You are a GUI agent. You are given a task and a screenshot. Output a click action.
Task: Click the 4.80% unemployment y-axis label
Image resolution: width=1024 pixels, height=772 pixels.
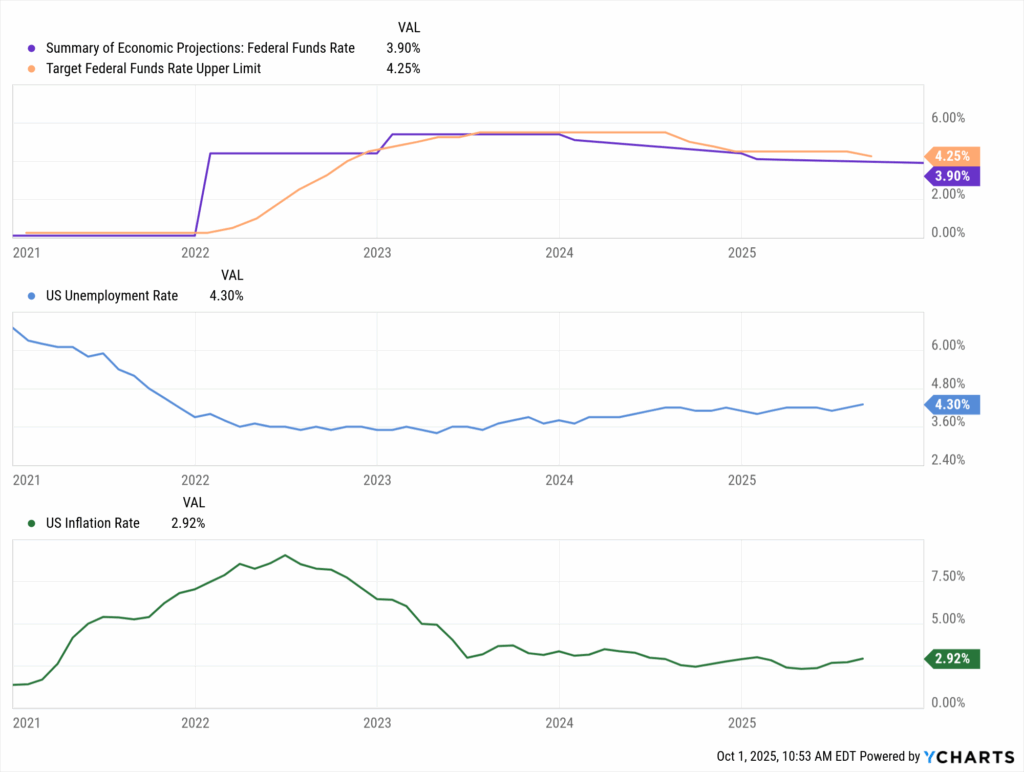point(949,384)
